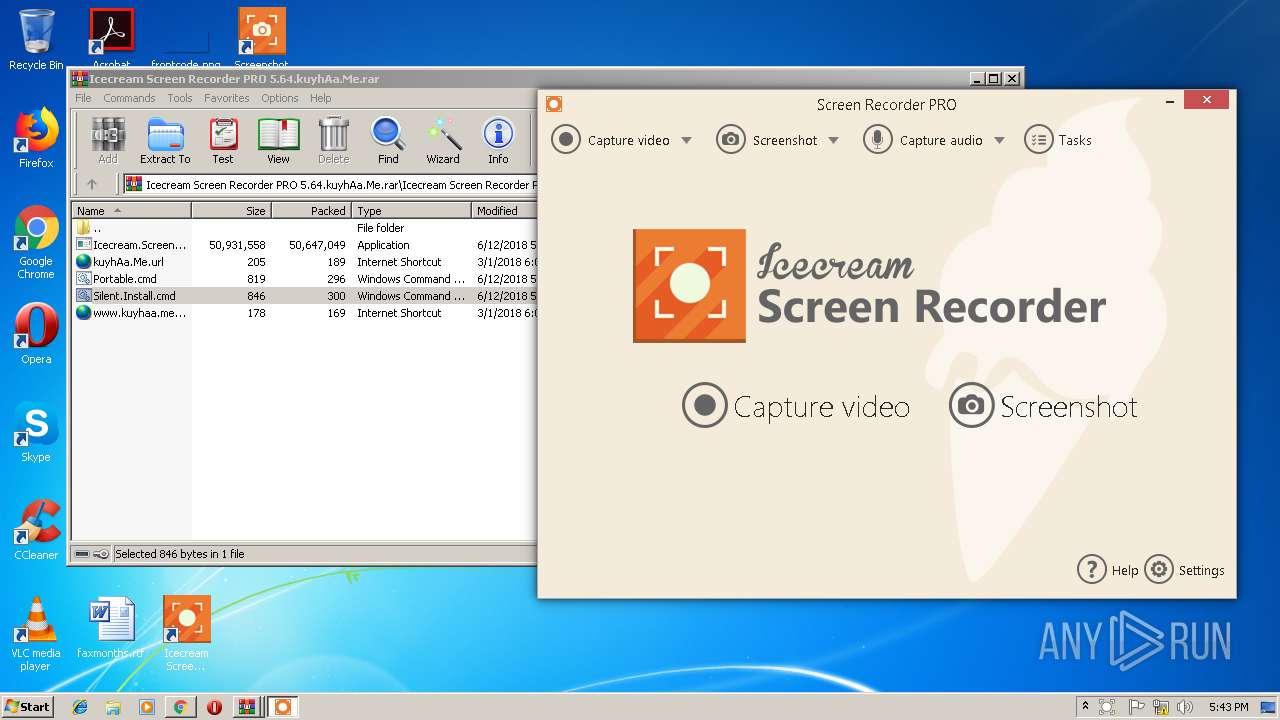Screen dimensions: 1280x720
Task: Sort by the Packed column header
Action: pyautogui.click(x=312, y=210)
